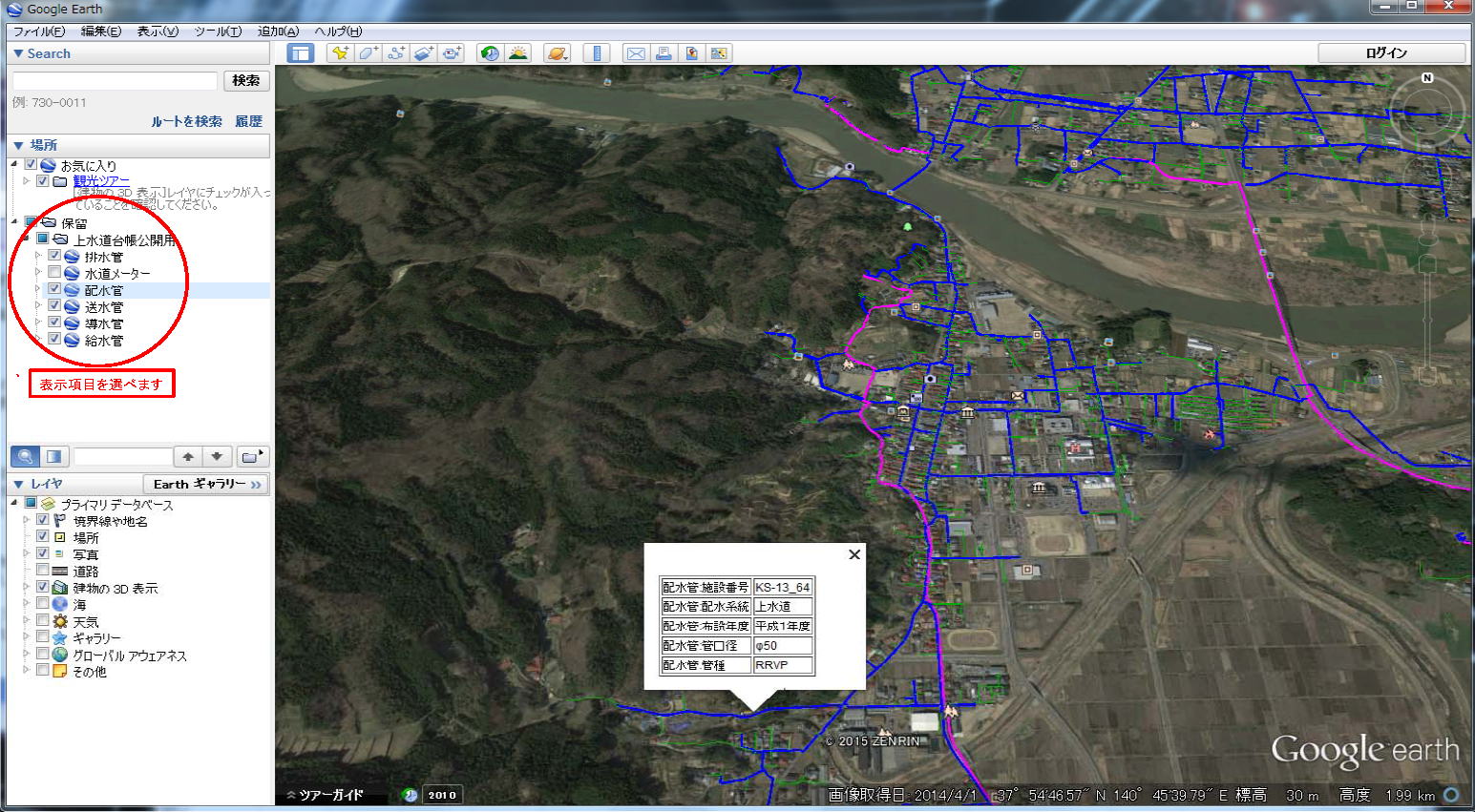The height and width of the screenshot is (812, 1475).
Task: Click the magnifier search-places icon in panel
Action: 26,456
